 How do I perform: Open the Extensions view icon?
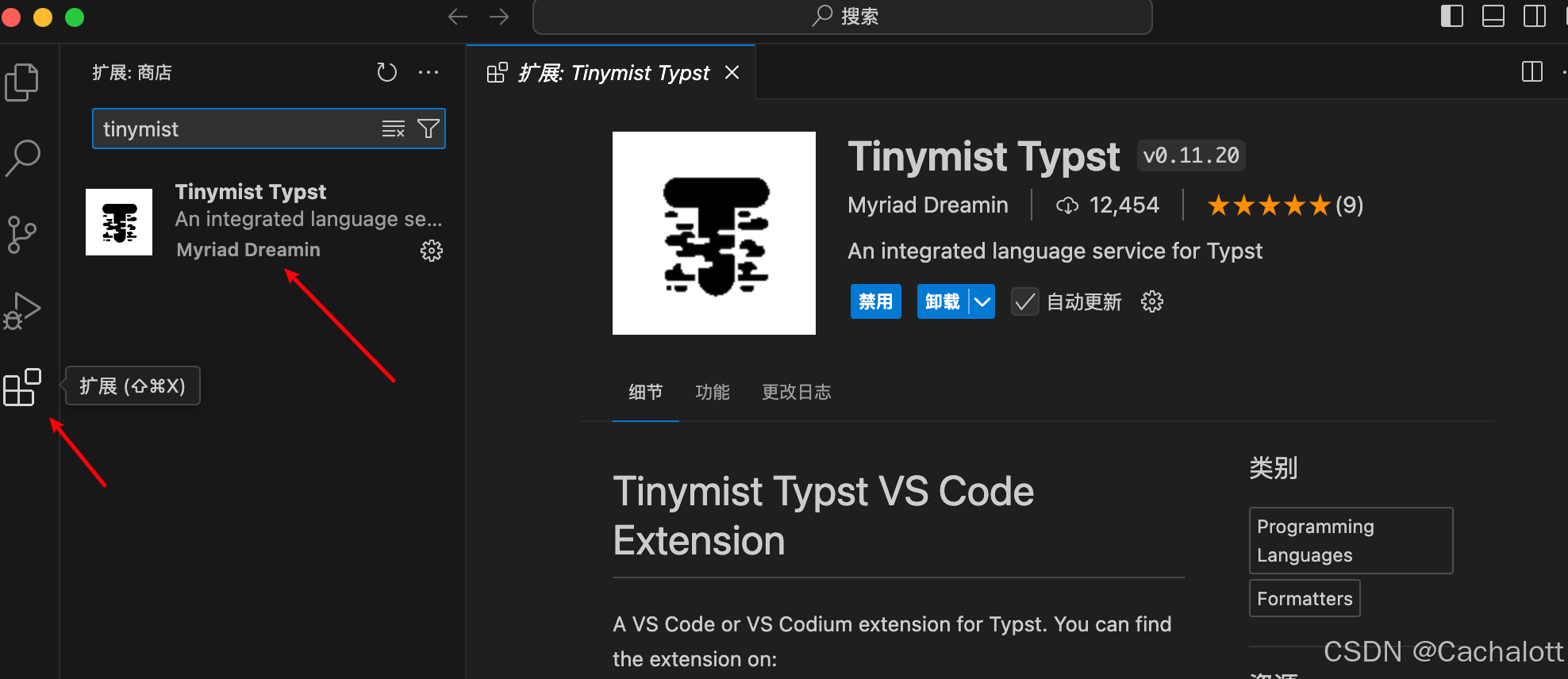pos(22,387)
